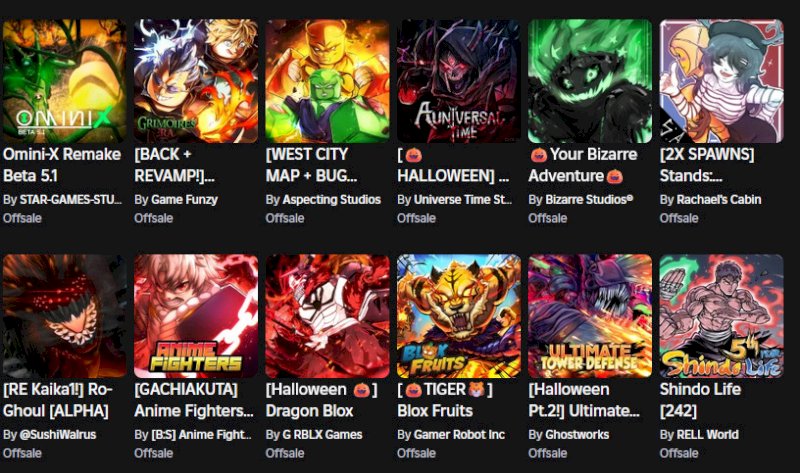Open the Ultimate Tower Defense thumbnail
The width and height of the screenshot is (800, 473).
coord(590,316)
